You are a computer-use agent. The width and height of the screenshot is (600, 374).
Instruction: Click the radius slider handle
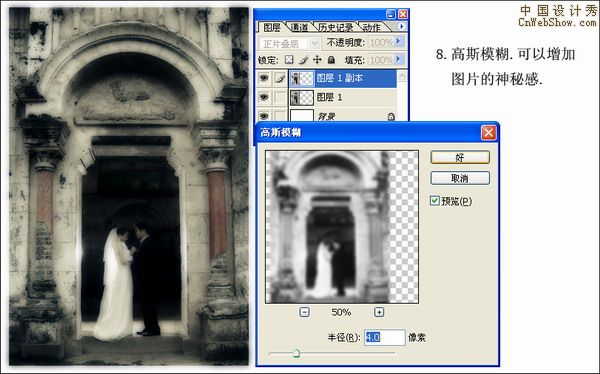(x=296, y=353)
